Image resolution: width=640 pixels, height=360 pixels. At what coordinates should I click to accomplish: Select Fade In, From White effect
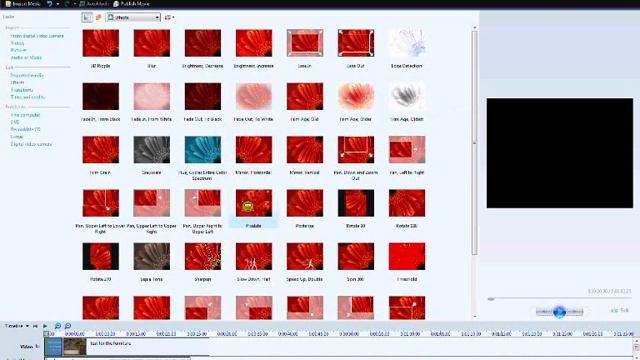tap(151, 96)
